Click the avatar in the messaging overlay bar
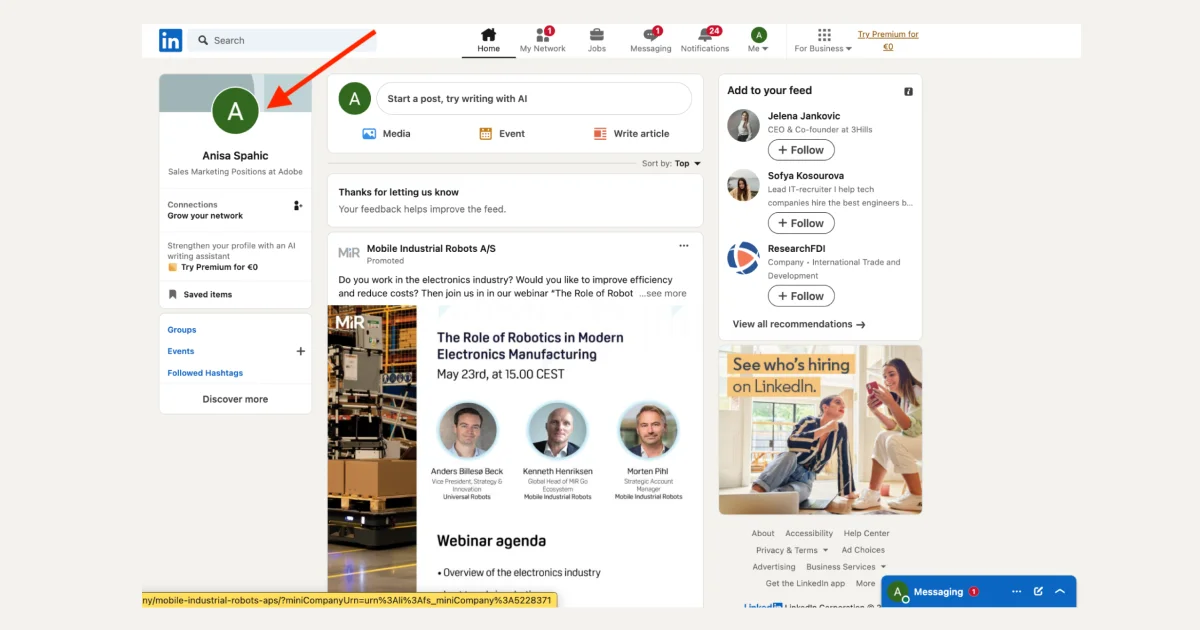This screenshot has width=1200, height=630. (898, 592)
